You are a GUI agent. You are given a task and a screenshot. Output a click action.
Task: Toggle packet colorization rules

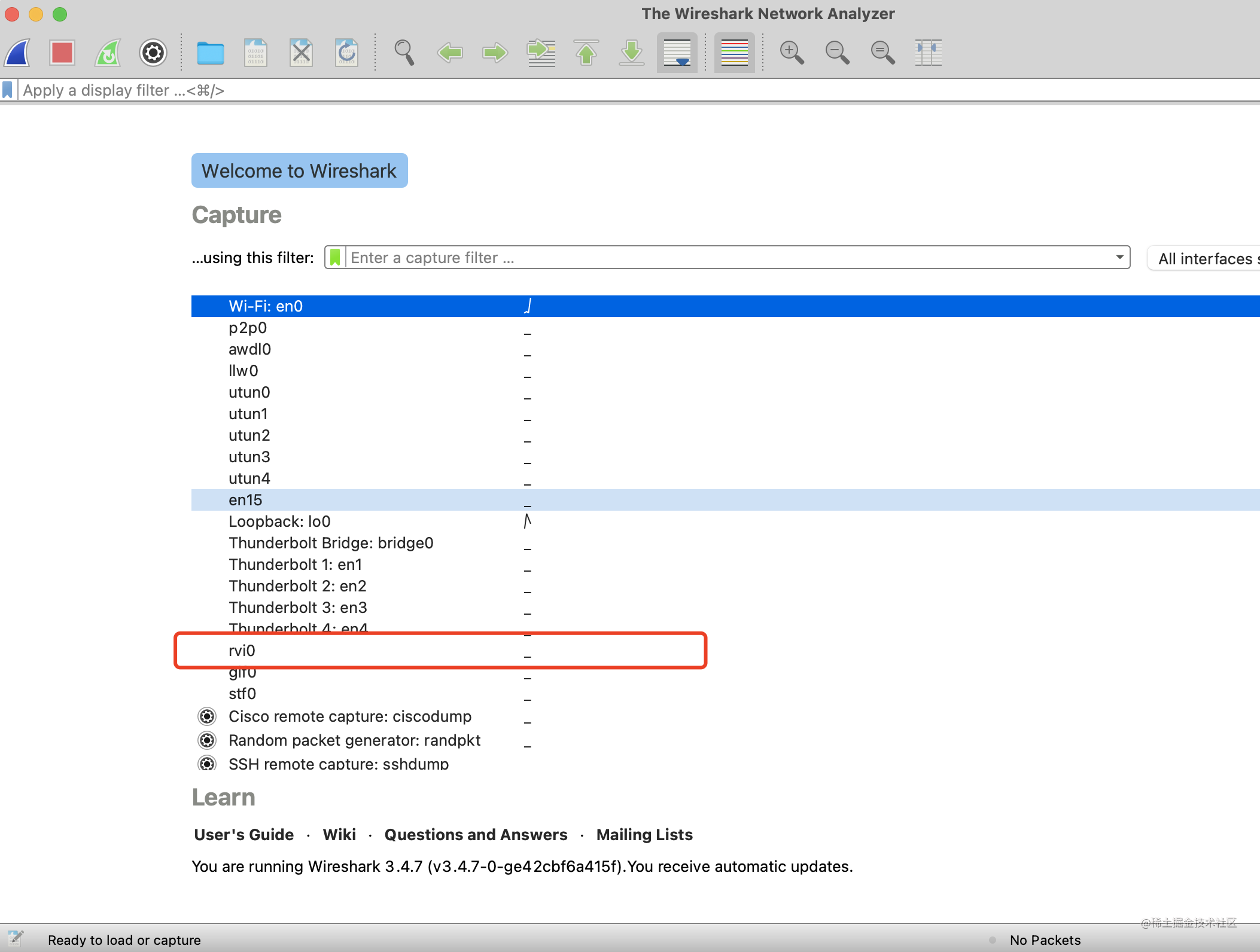click(735, 53)
